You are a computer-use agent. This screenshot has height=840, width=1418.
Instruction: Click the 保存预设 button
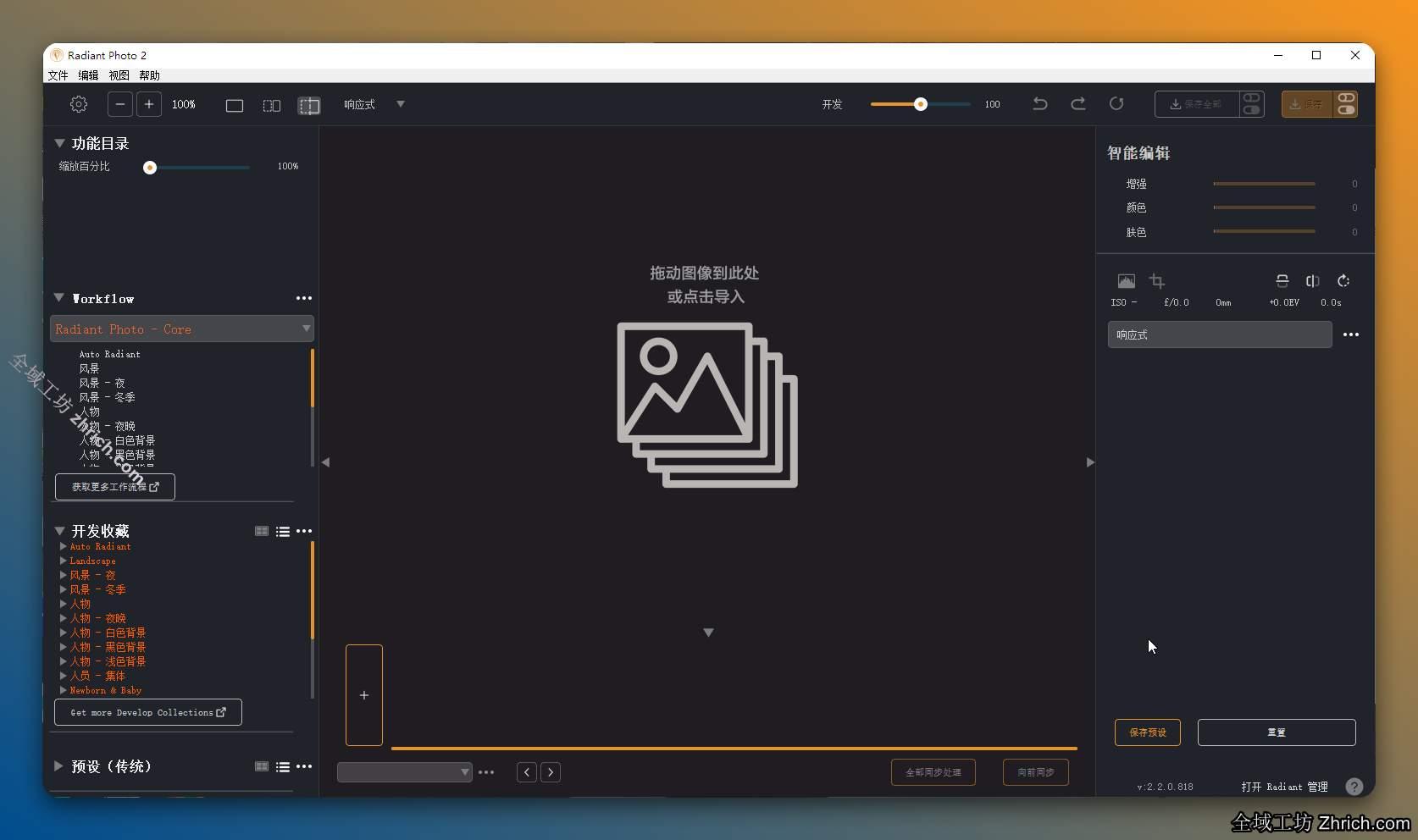point(1148,732)
